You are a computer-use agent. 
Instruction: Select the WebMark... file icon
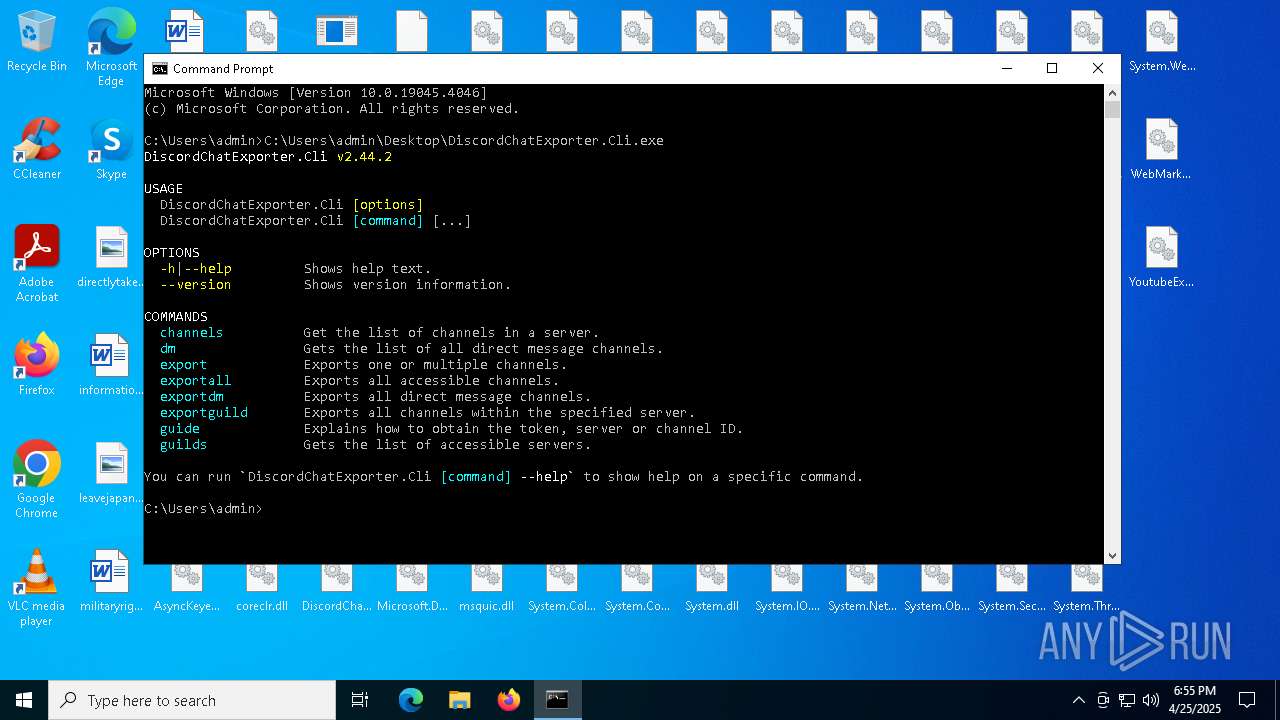(x=1162, y=149)
